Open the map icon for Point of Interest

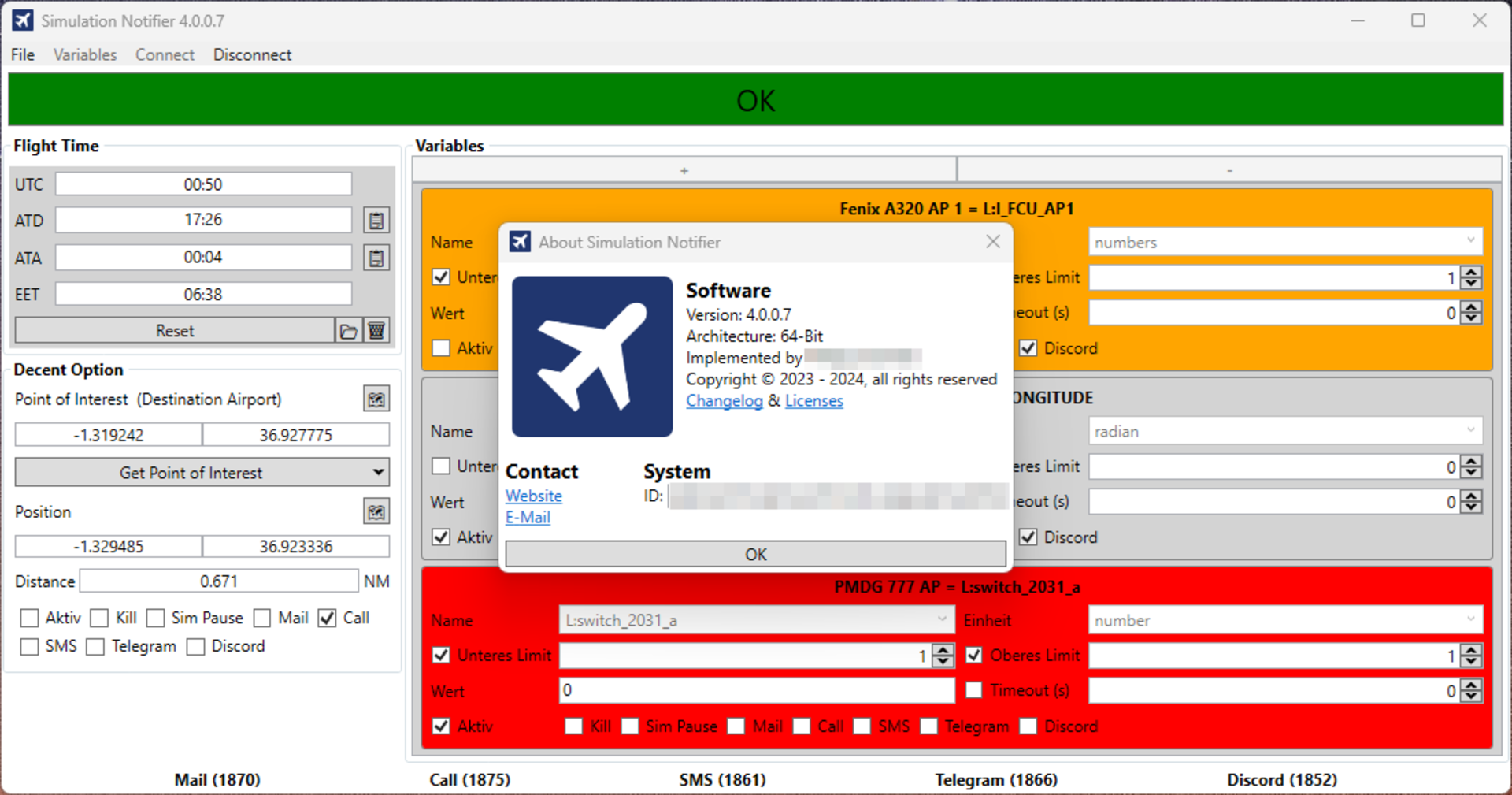tap(376, 399)
